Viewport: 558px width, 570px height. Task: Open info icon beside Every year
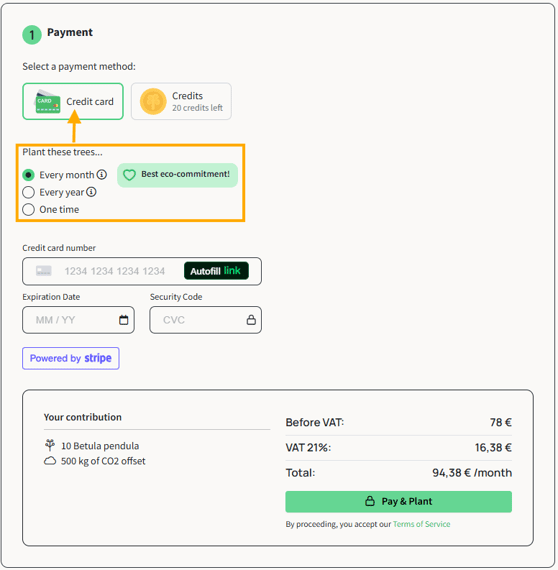point(92,192)
